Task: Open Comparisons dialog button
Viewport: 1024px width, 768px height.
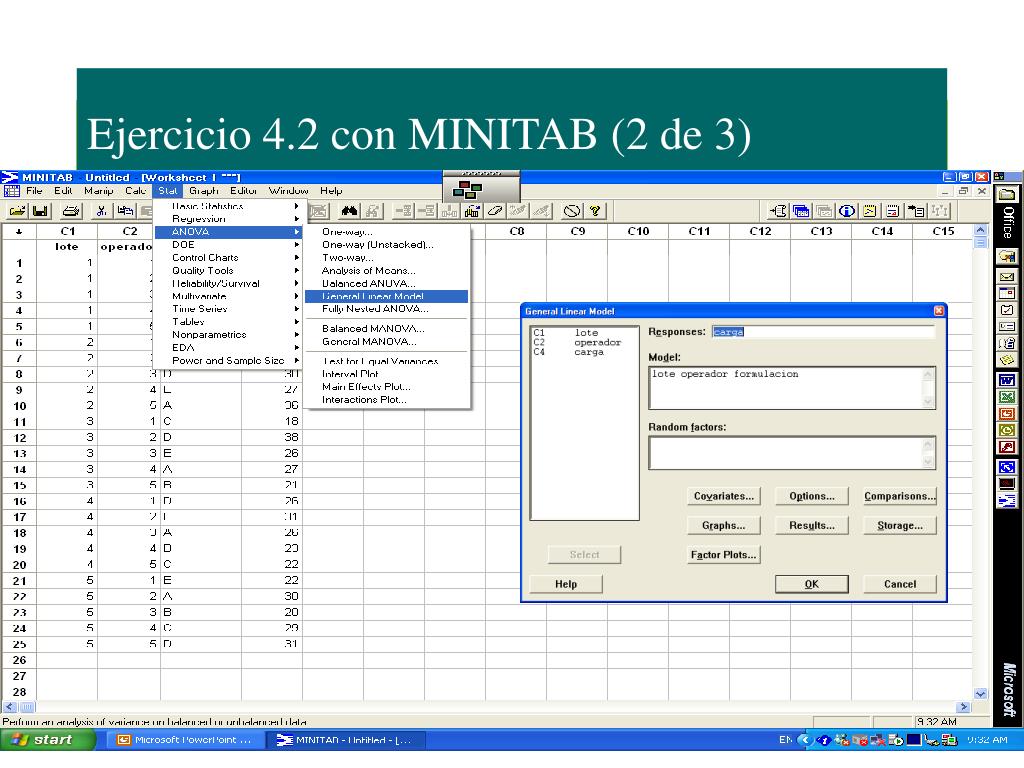Action: click(x=900, y=496)
